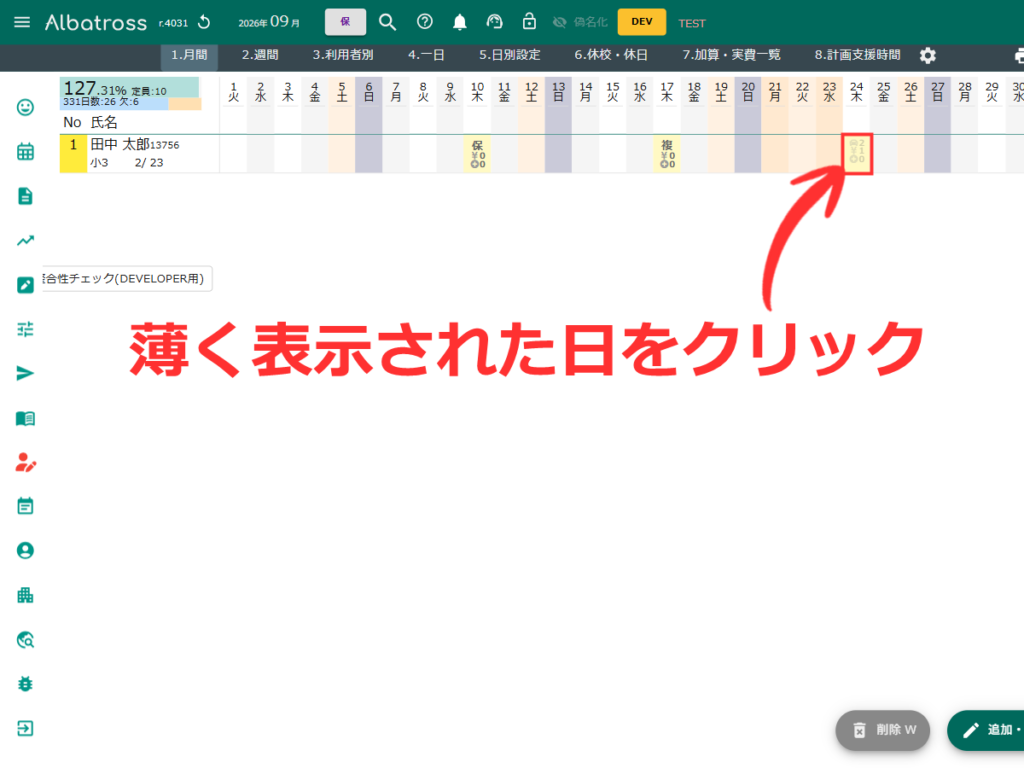This screenshot has width=1024, height=768.
Task: Open settings gear in the tab bar
Action: click(927, 56)
